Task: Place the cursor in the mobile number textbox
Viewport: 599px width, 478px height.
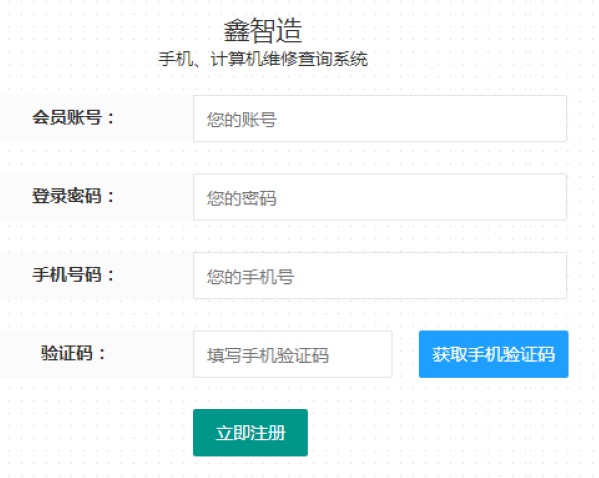Action: pos(380,275)
